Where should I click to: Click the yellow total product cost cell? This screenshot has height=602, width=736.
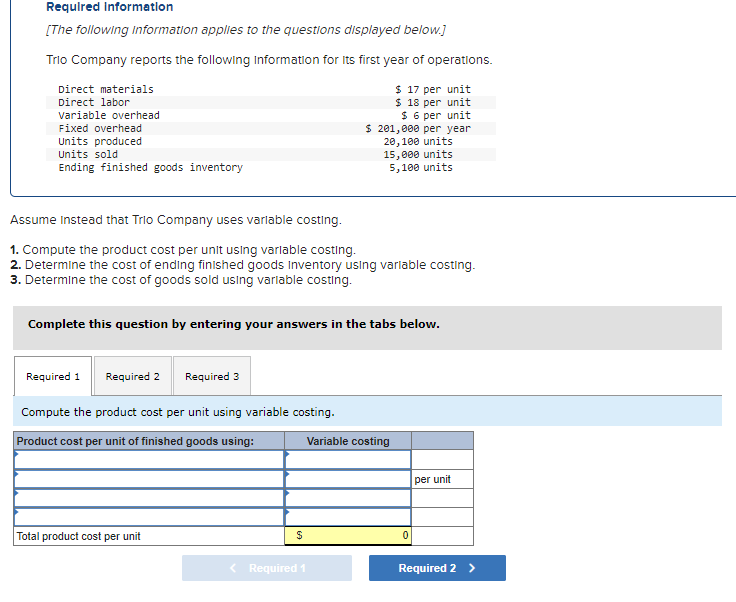coord(348,535)
